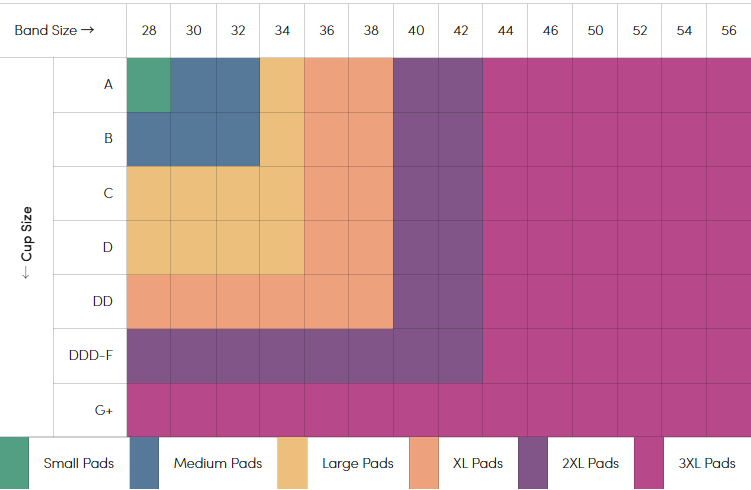
Task: Click the DDD-F cup size row label
Action: 91,355
